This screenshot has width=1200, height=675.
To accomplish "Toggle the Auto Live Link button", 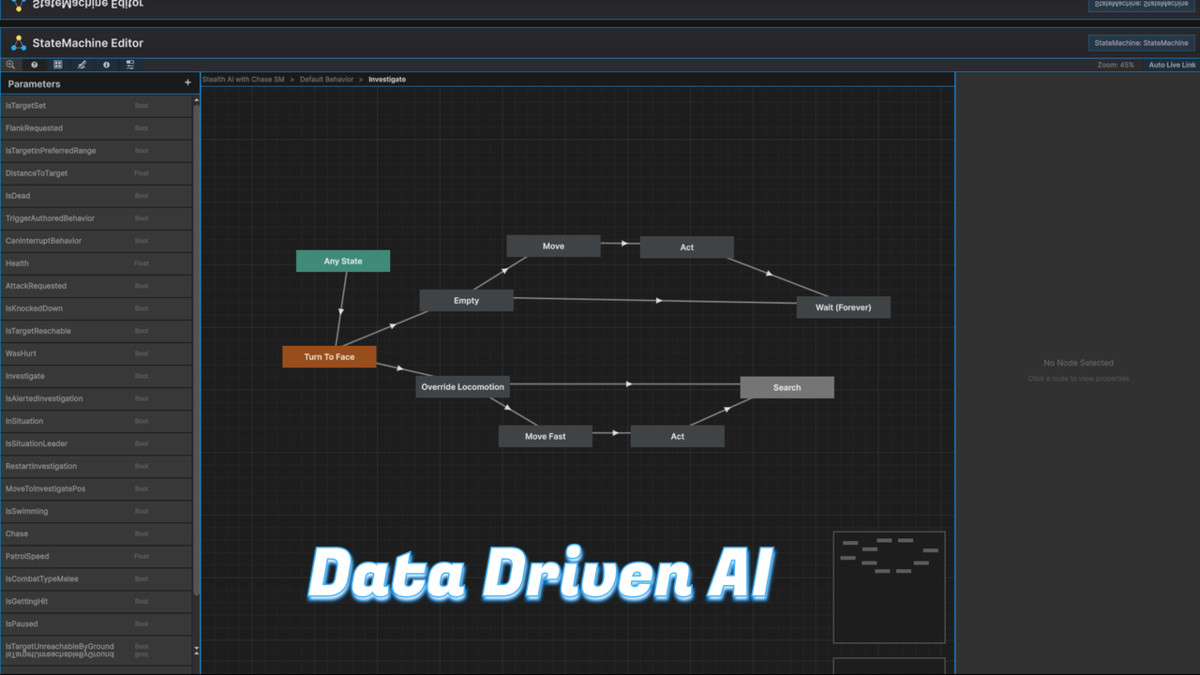I will tap(1171, 65).
